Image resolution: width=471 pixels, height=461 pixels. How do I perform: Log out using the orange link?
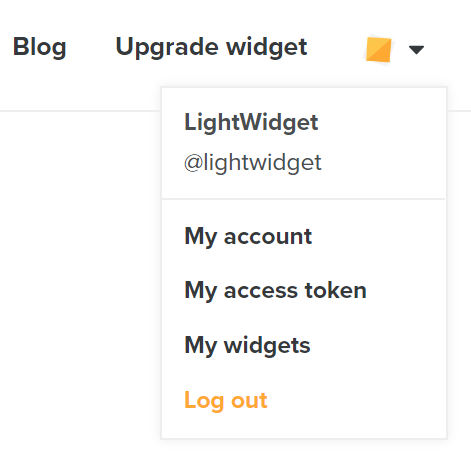tap(226, 401)
